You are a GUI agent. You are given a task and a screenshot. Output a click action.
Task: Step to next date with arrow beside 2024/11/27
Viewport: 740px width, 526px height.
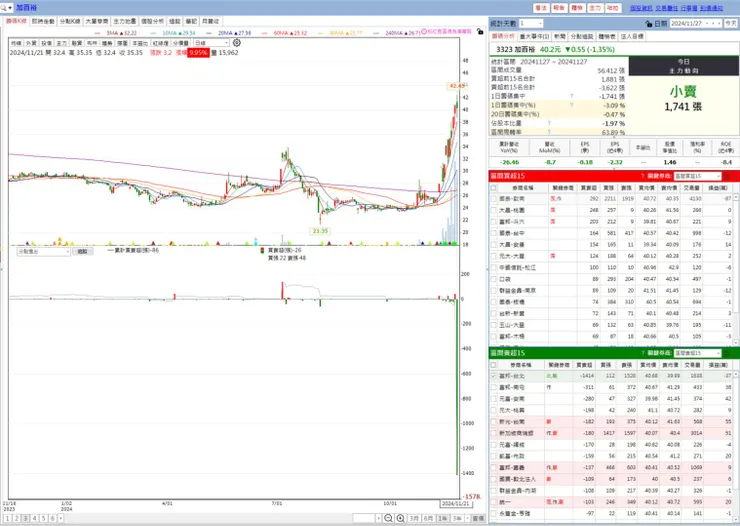(x=719, y=23)
